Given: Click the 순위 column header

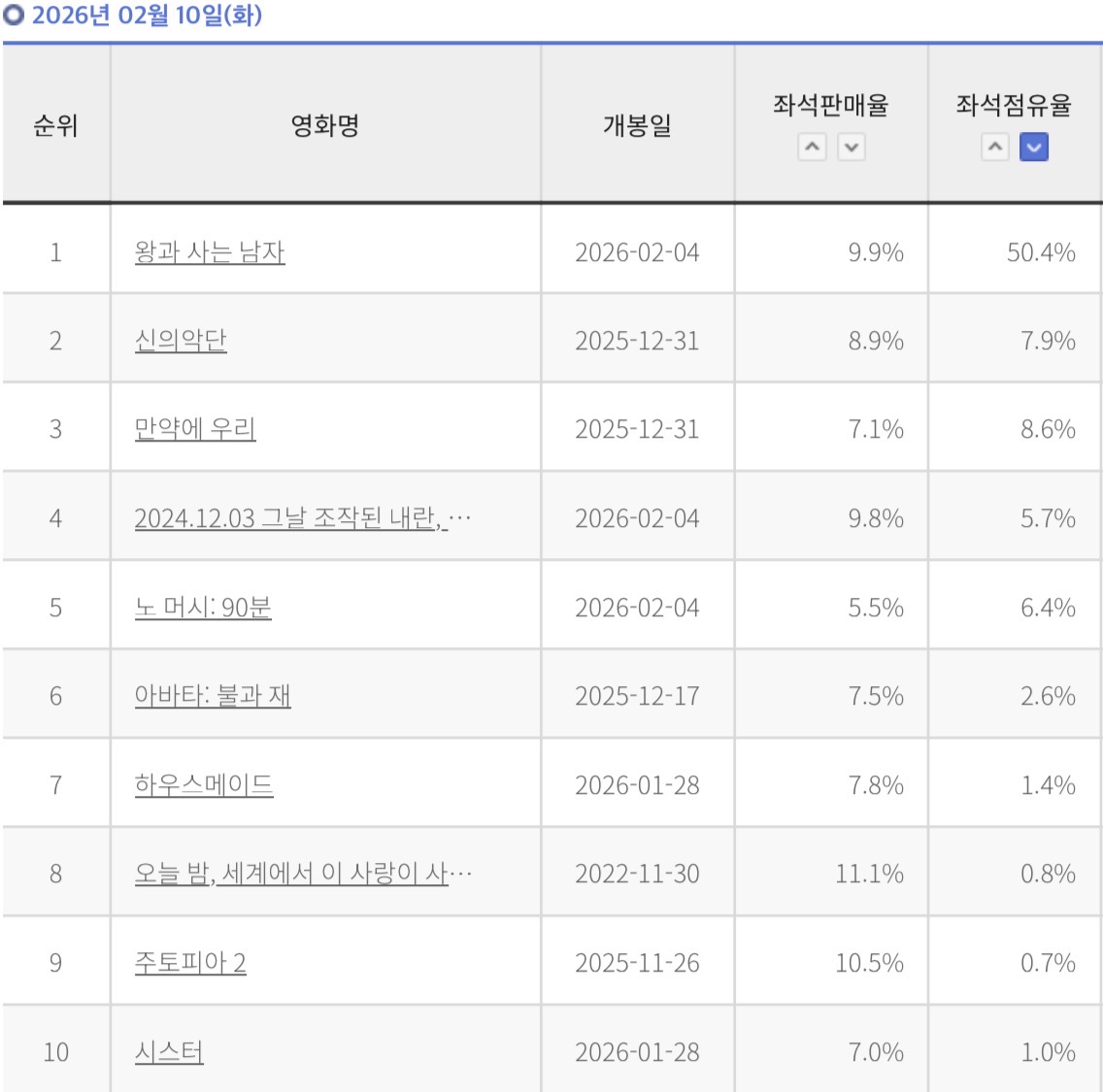Looking at the screenshot, I should coord(55,125).
